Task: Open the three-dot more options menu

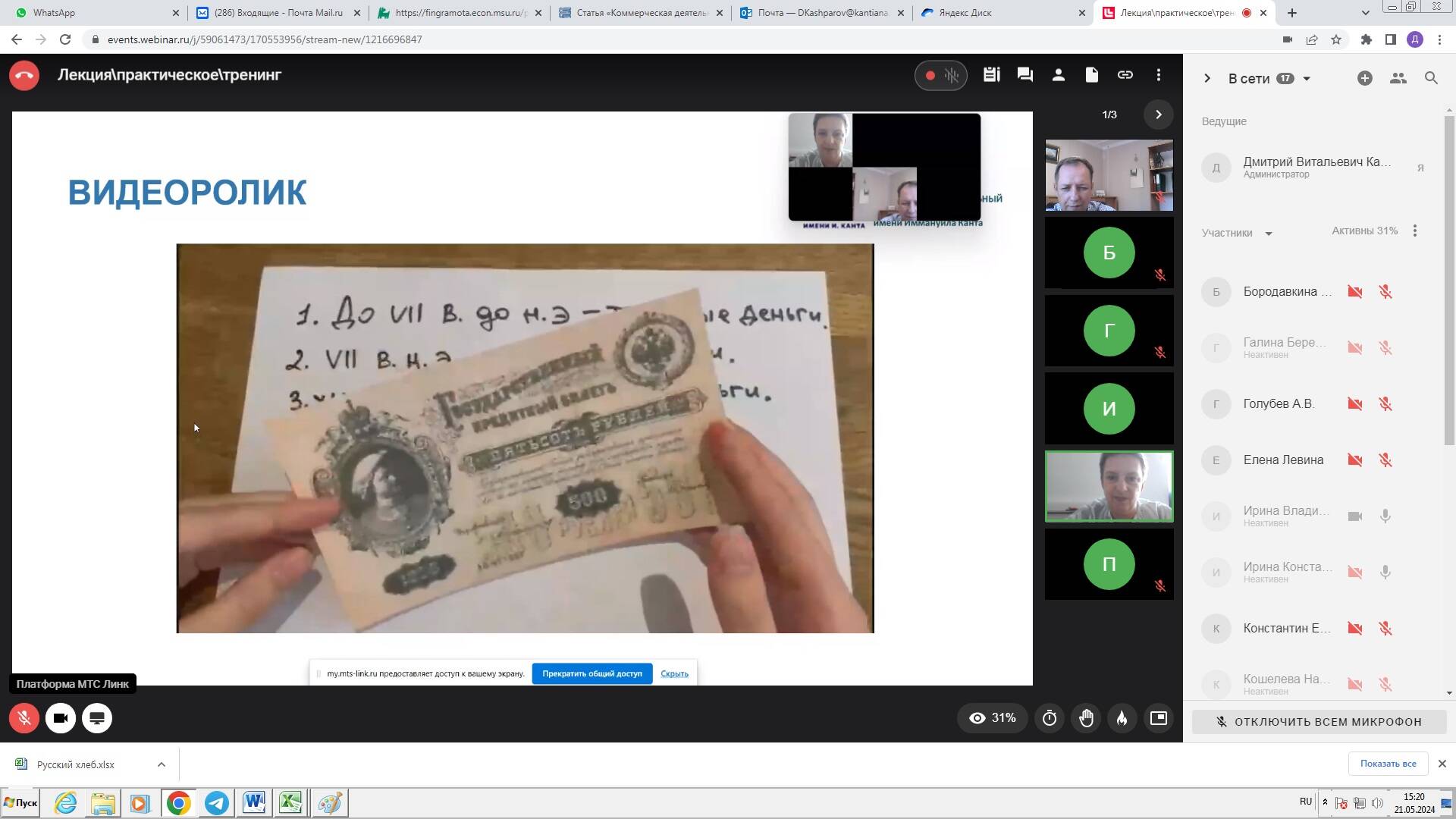Action: [1159, 75]
